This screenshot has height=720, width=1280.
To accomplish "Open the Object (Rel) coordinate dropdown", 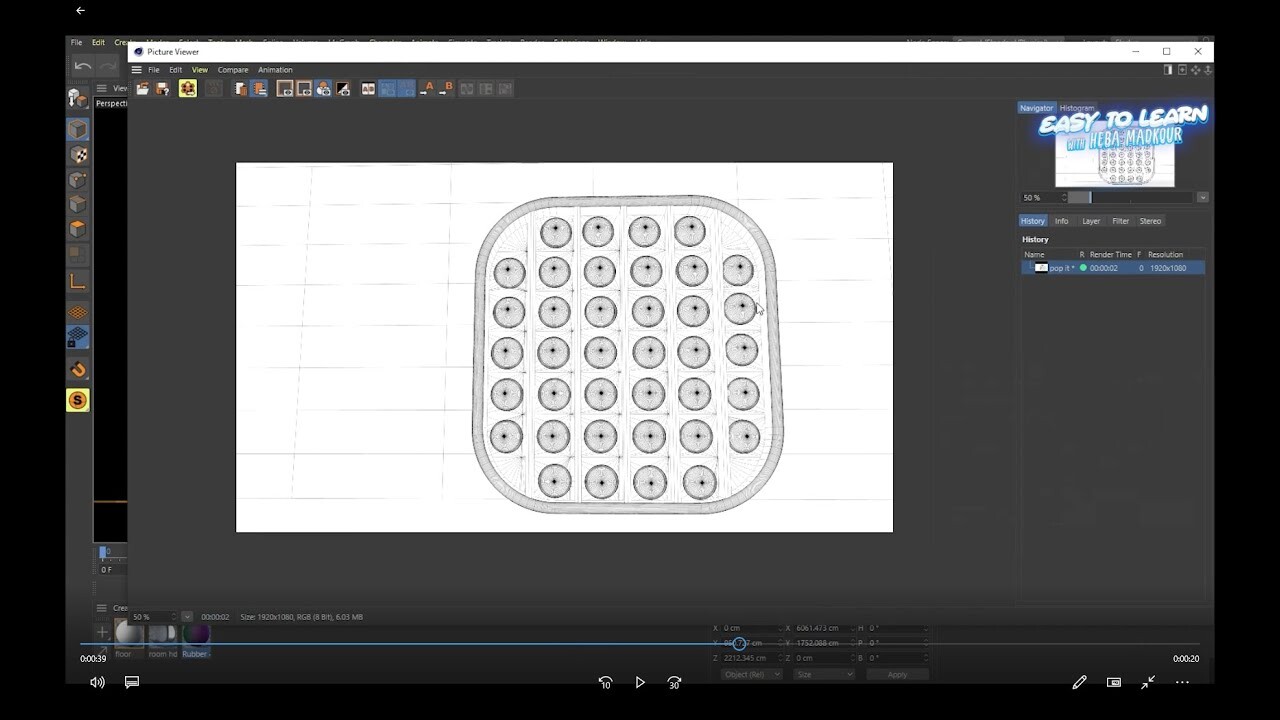I will (751, 674).
